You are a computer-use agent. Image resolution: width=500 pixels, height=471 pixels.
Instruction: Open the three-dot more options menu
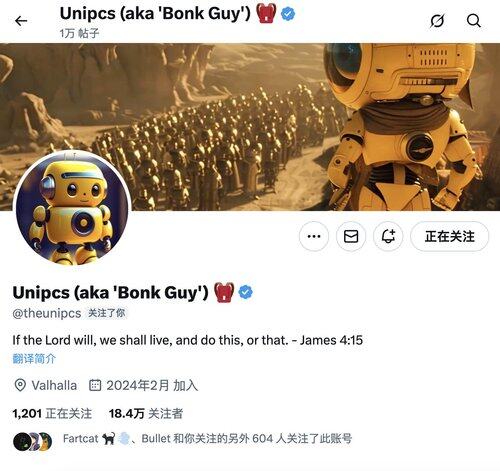coord(314,236)
